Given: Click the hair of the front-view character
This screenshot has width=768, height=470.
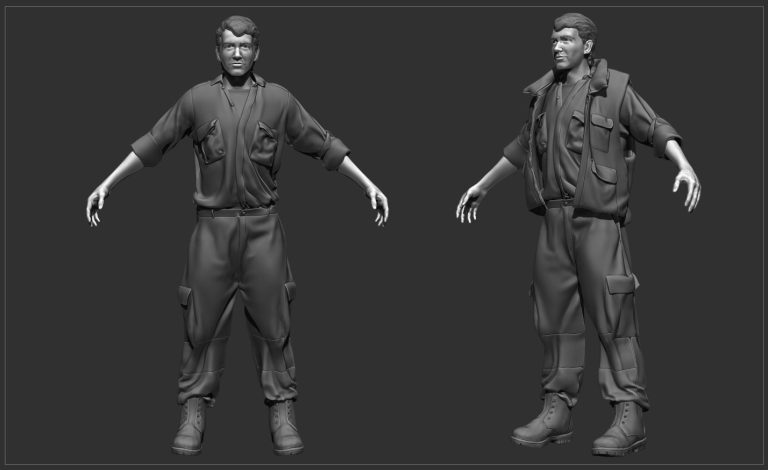Looking at the screenshot, I should pos(237,27).
